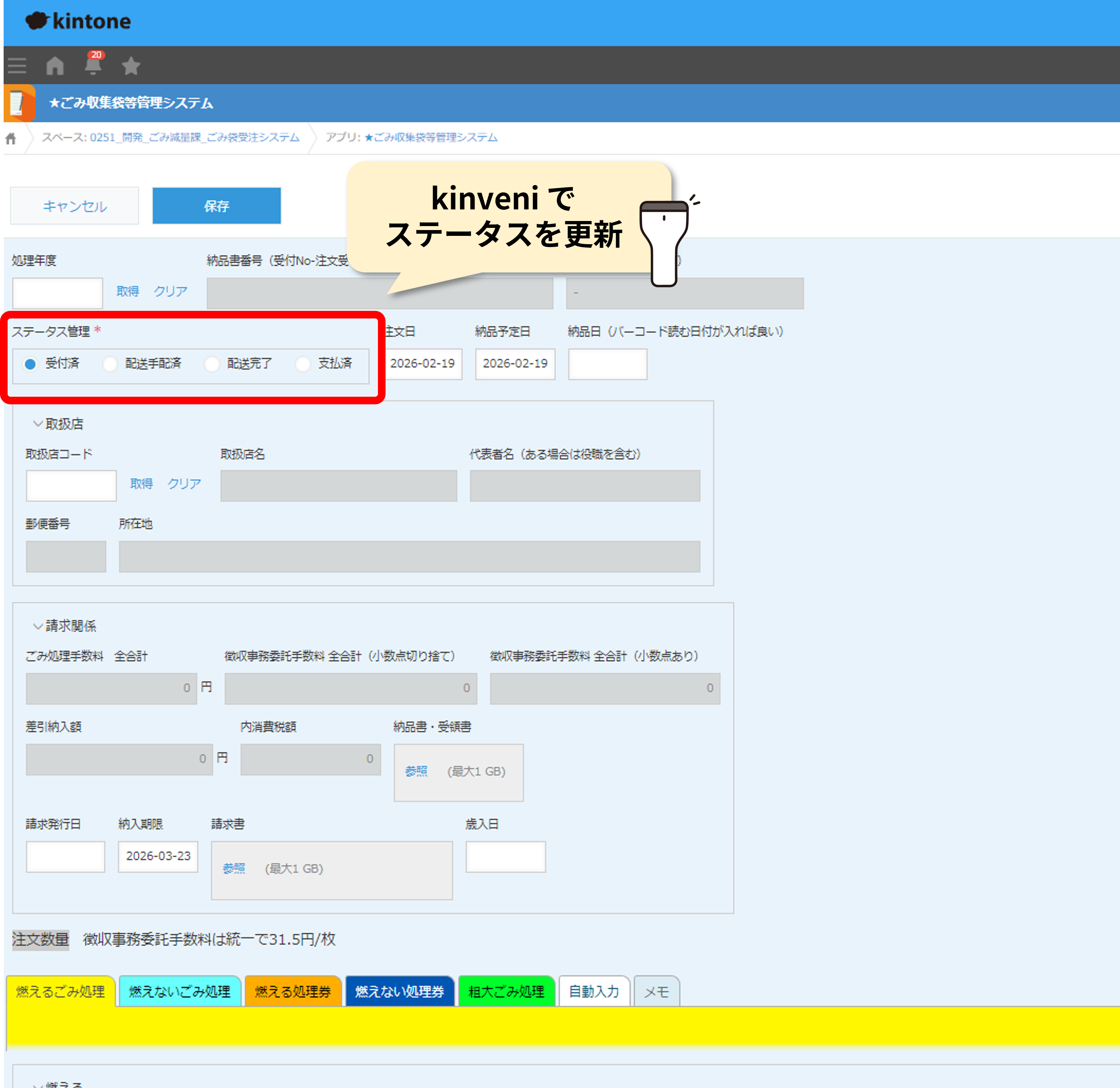Click the home icon in the dark toolbar
The width and height of the screenshot is (1120, 1088).
pyautogui.click(x=55, y=65)
